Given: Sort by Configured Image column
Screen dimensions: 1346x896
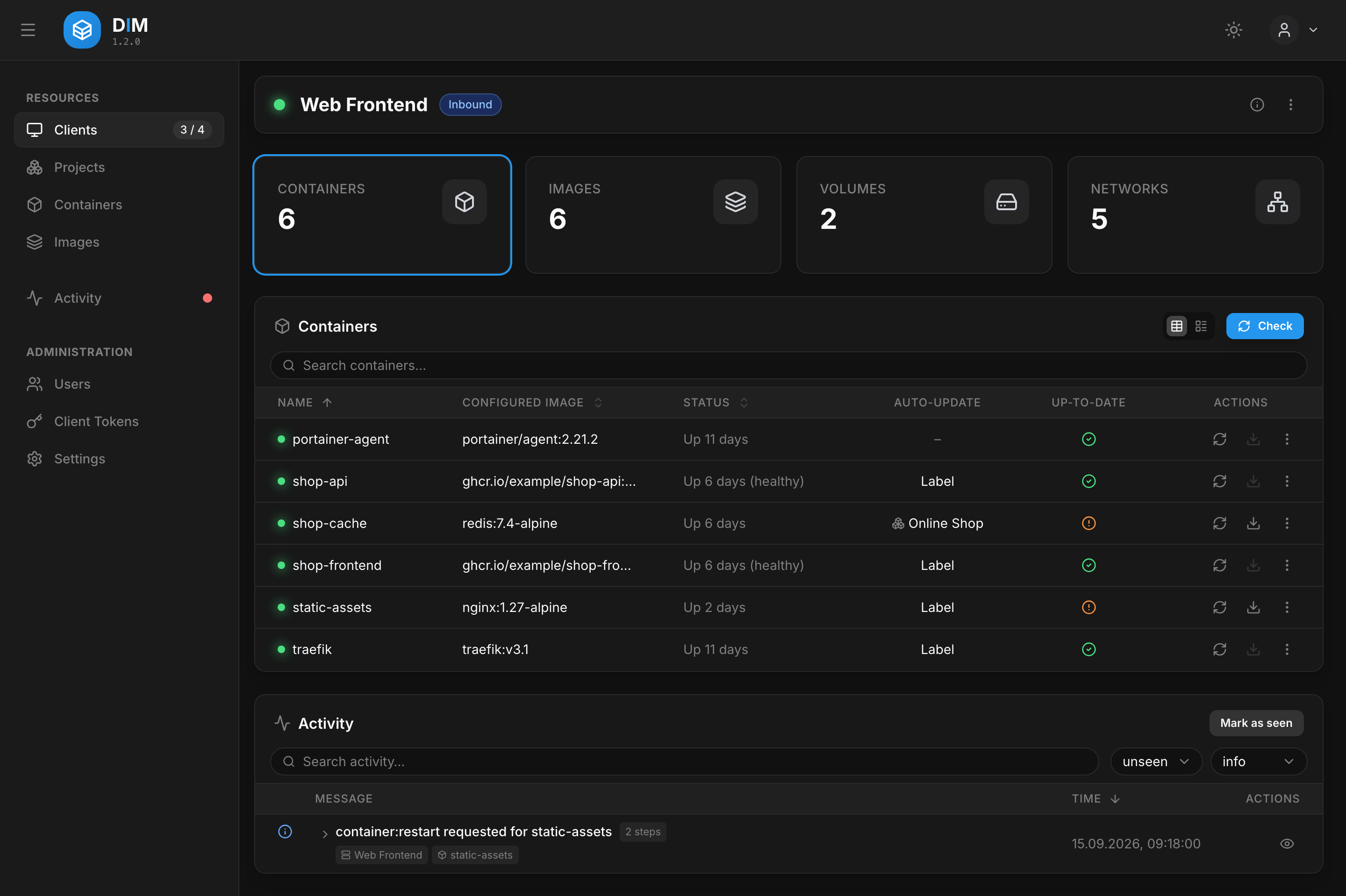Looking at the screenshot, I should coord(532,402).
